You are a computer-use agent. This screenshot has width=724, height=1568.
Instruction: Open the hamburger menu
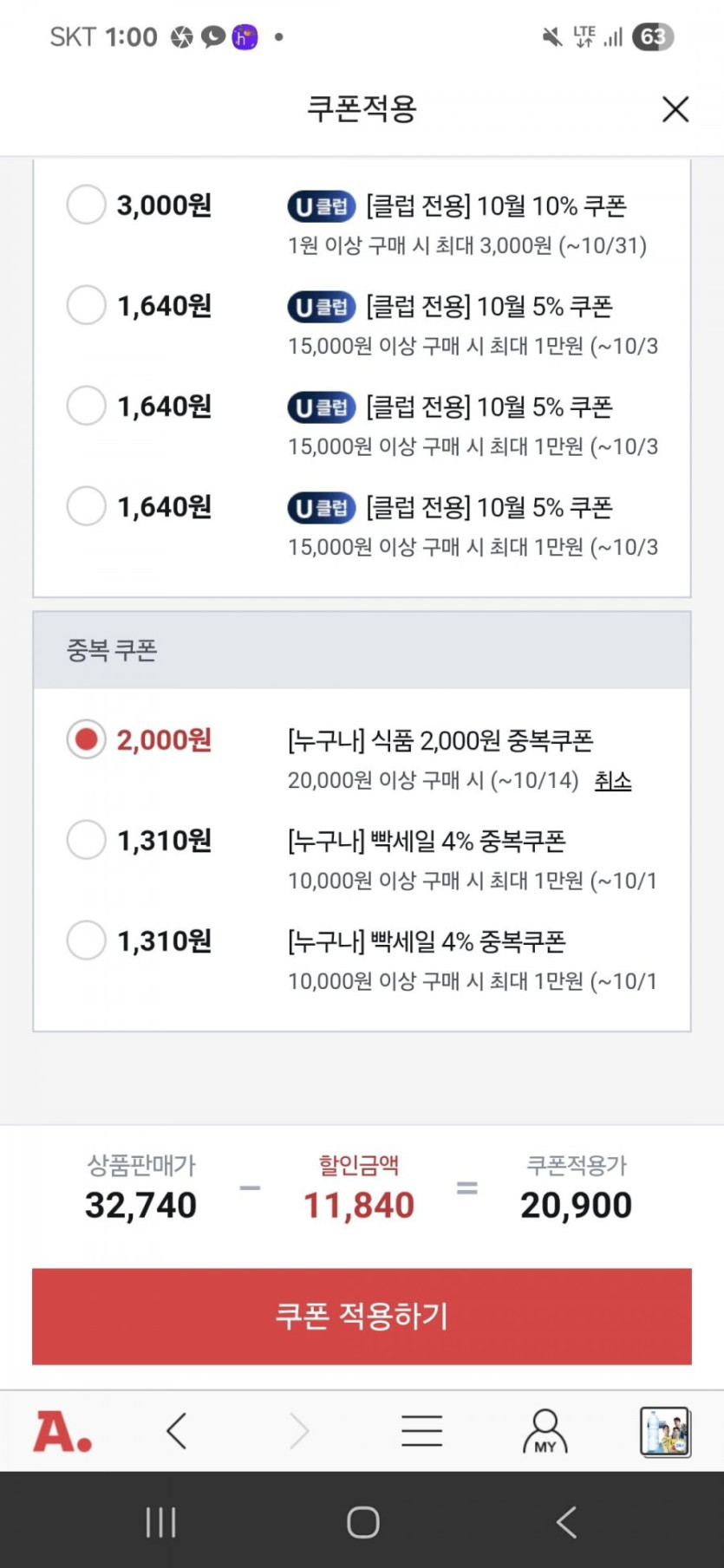(422, 1431)
